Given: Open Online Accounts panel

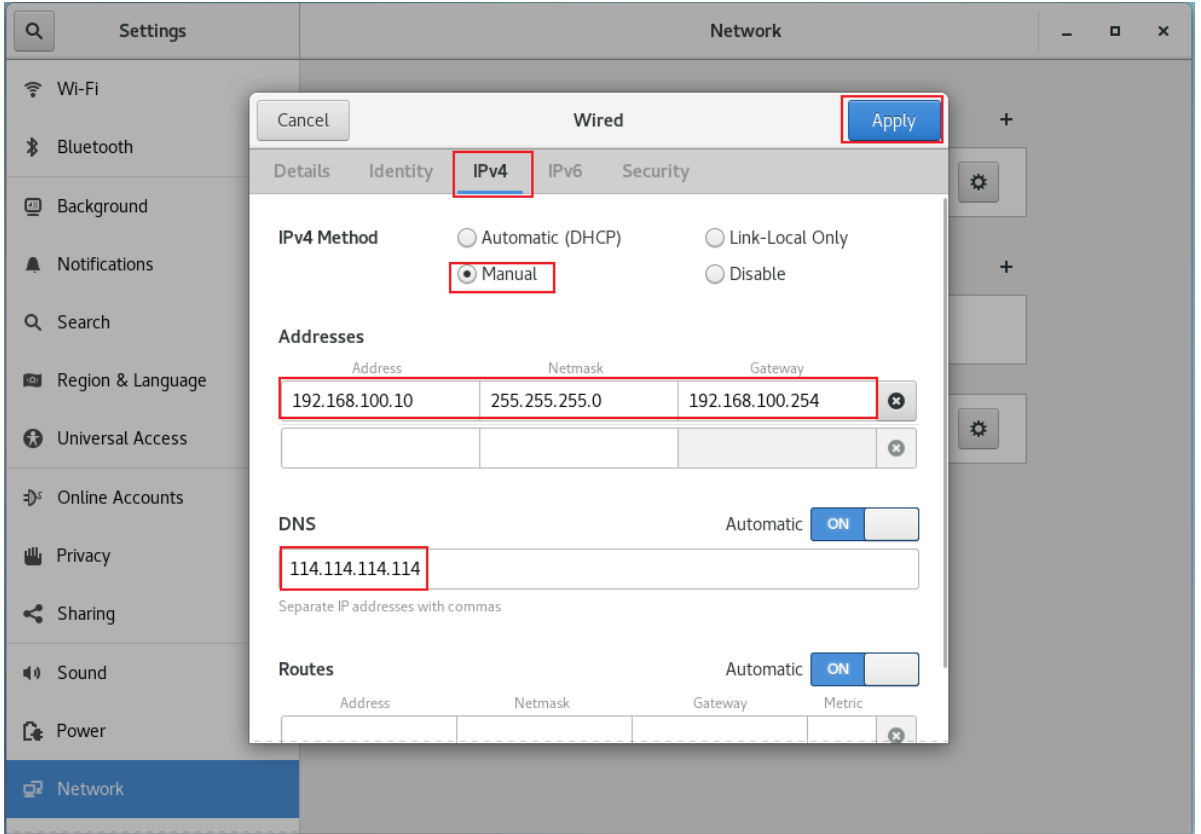Looking at the screenshot, I should tap(152, 497).
